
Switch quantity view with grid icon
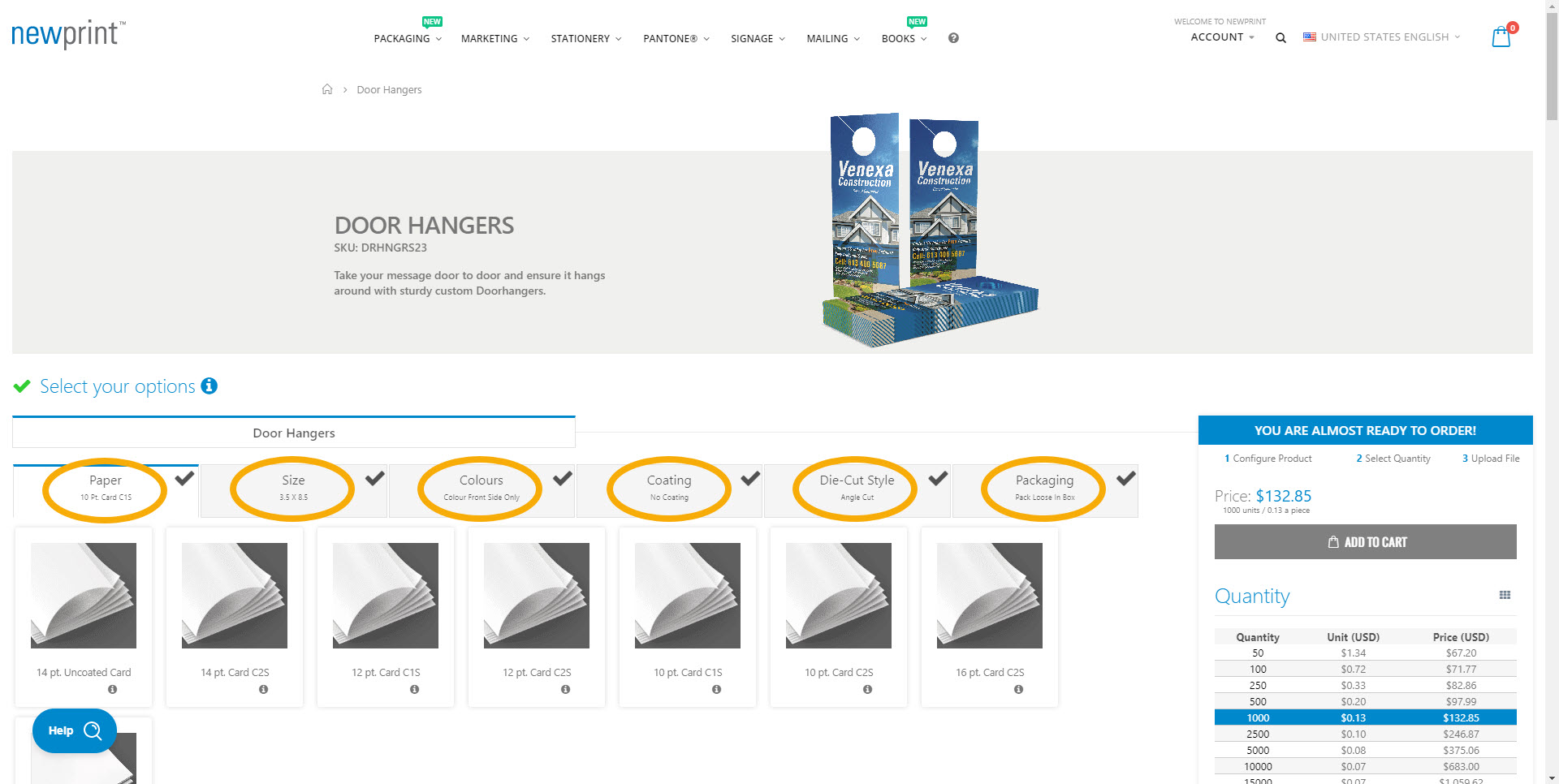1505,595
